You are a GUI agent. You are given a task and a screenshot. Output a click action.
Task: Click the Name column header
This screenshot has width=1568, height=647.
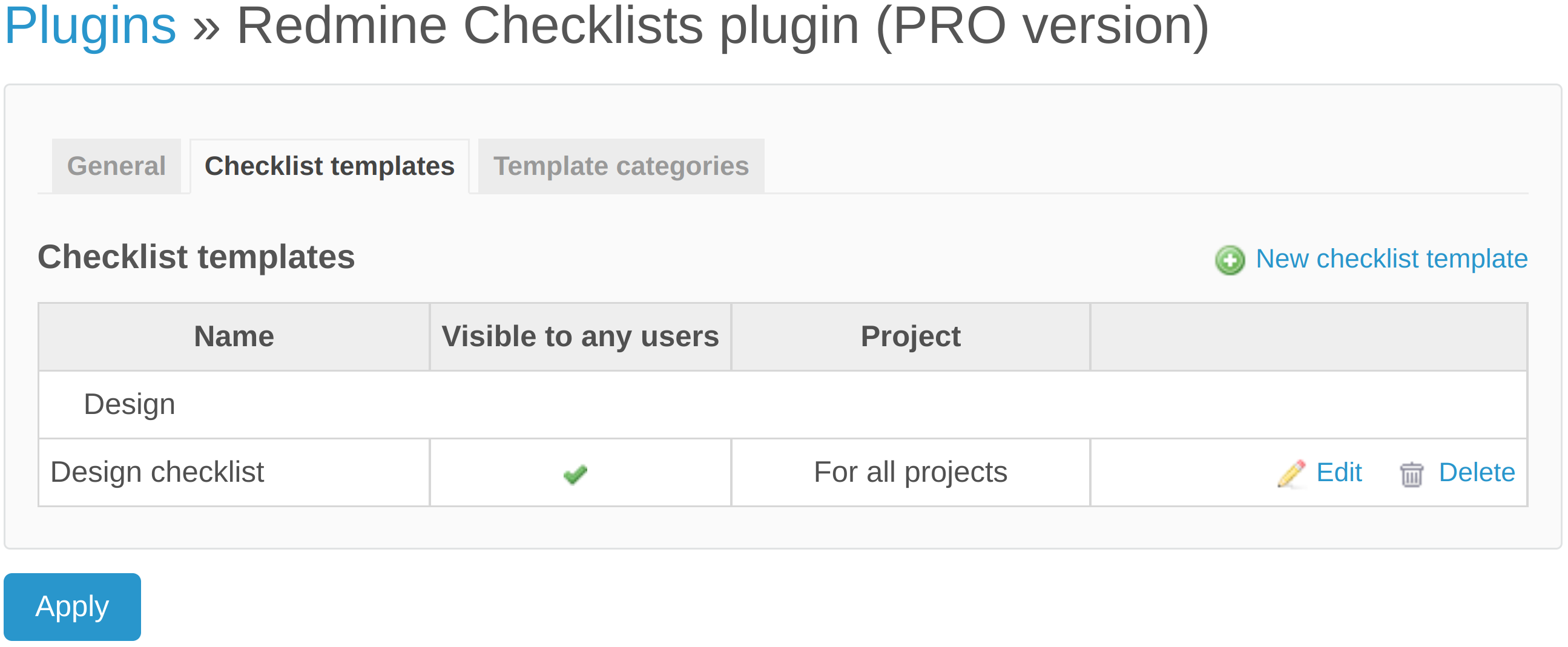click(234, 335)
